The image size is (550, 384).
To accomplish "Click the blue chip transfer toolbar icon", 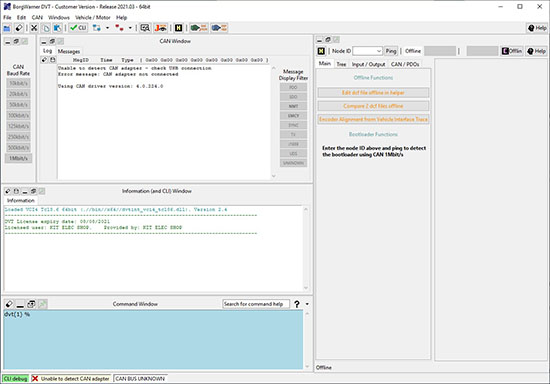I will click(219, 28).
